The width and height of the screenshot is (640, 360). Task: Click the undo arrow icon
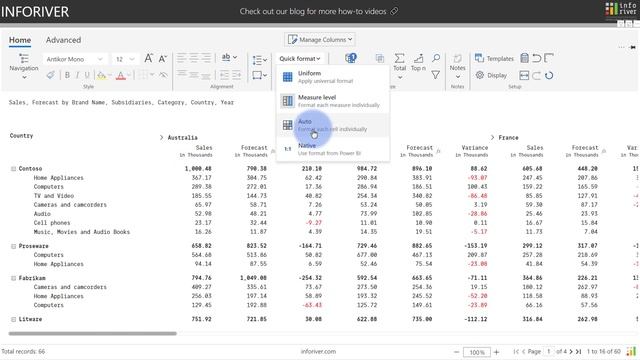point(537,58)
